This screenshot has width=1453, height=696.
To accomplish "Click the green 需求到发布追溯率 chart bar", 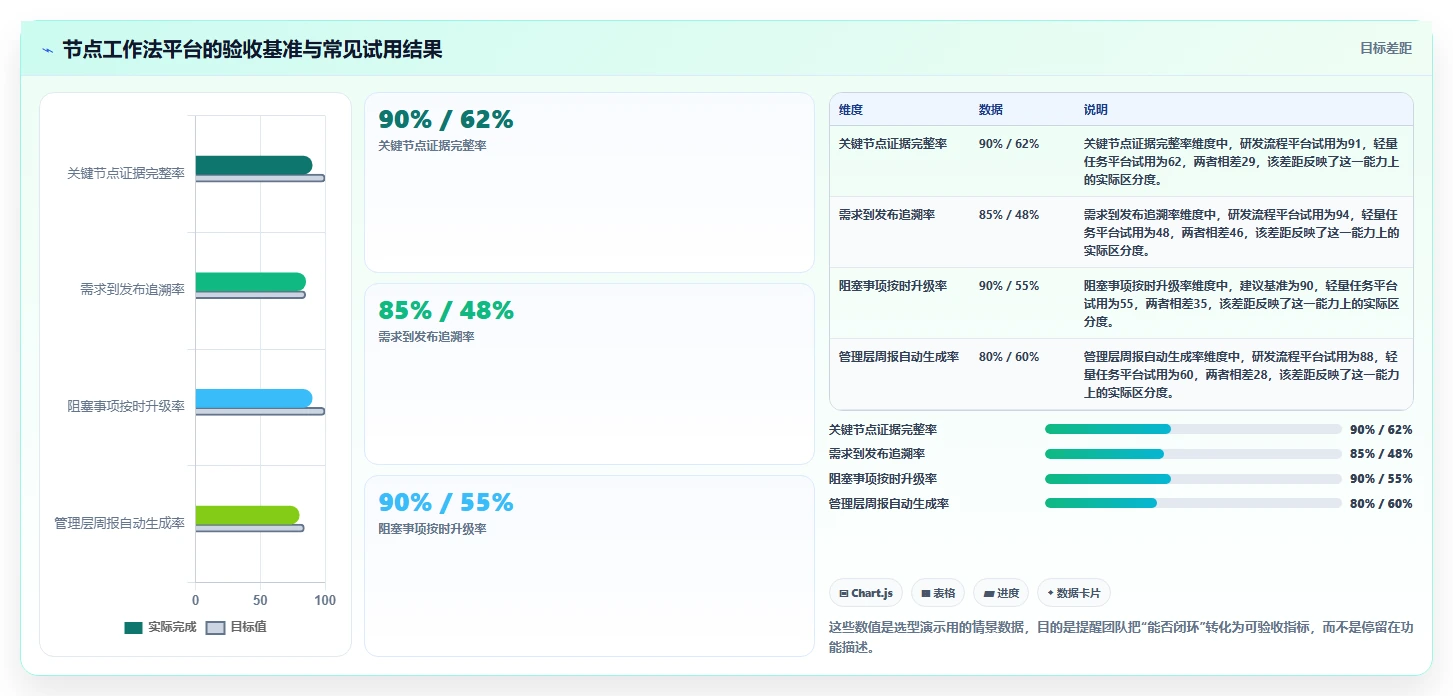I will pyautogui.click(x=251, y=282).
